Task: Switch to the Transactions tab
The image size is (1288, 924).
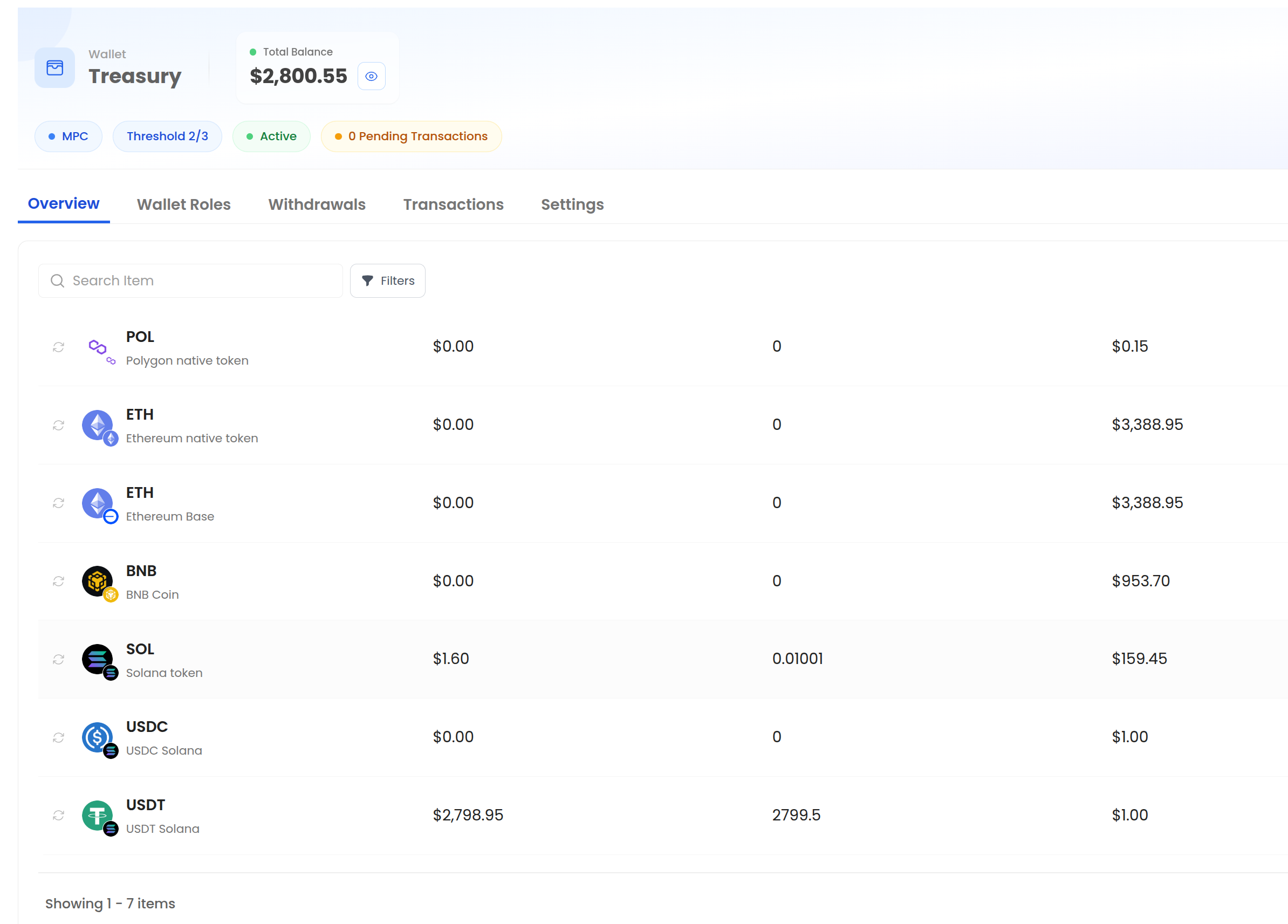Action: pos(453,204)
